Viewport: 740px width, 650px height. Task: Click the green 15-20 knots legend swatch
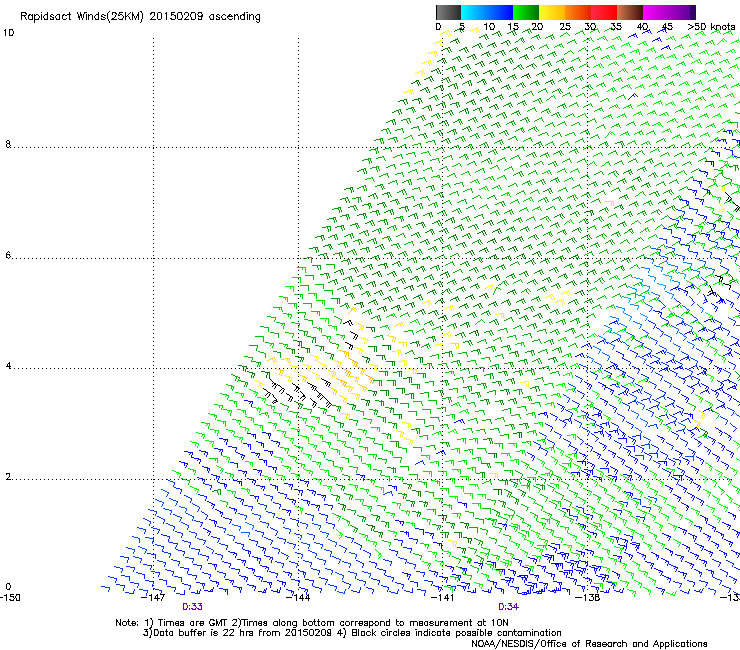pos(526,12)
